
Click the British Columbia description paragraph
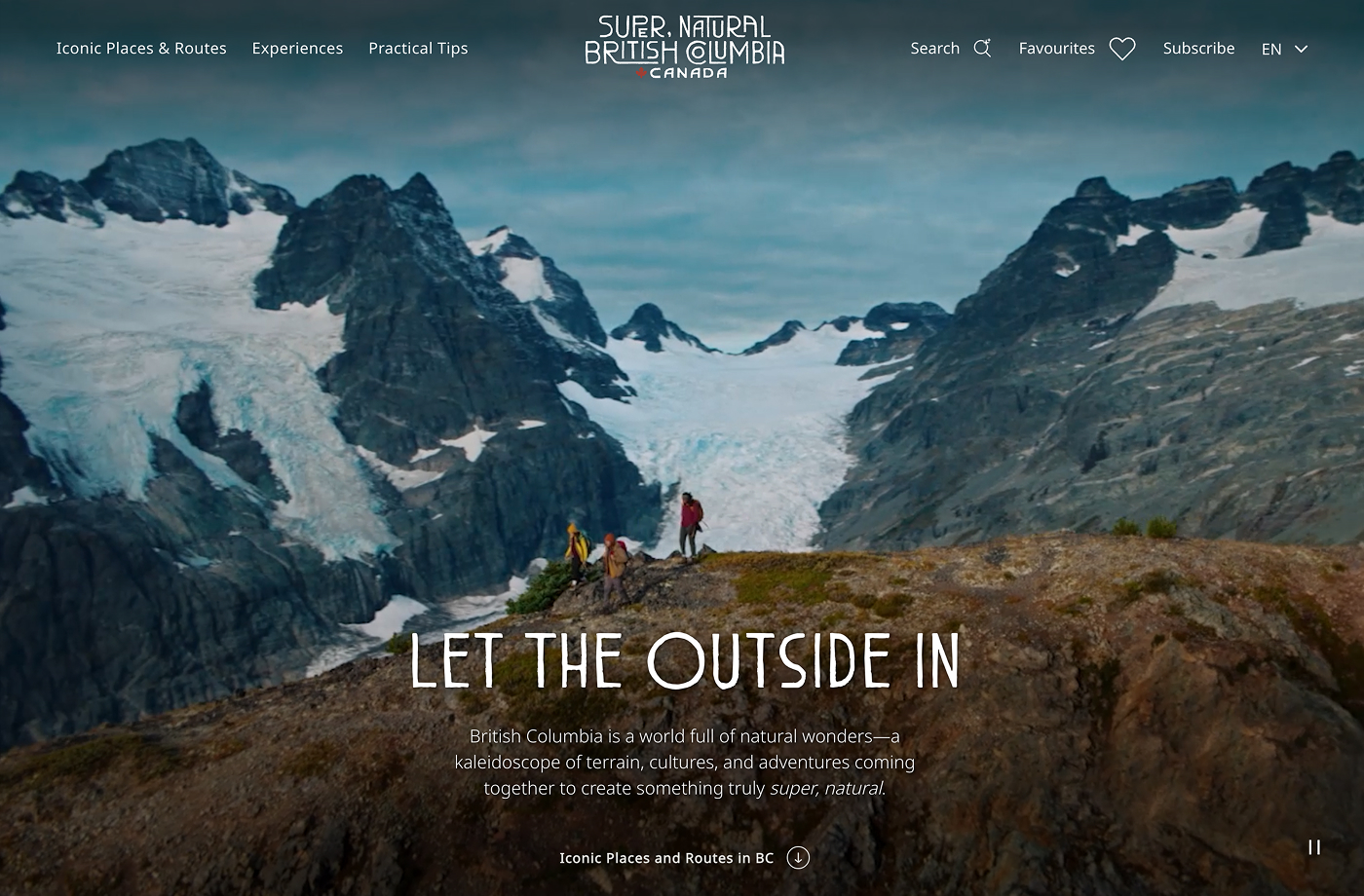(685, 762)
